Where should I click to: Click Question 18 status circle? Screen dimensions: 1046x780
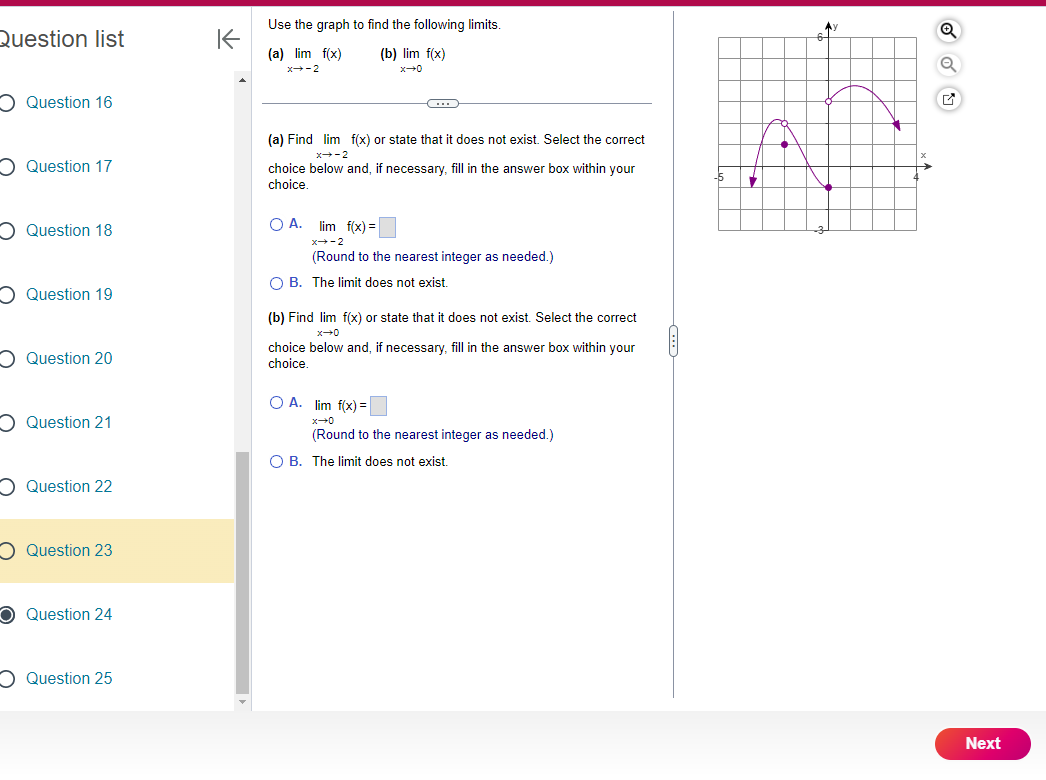[7, 231]
